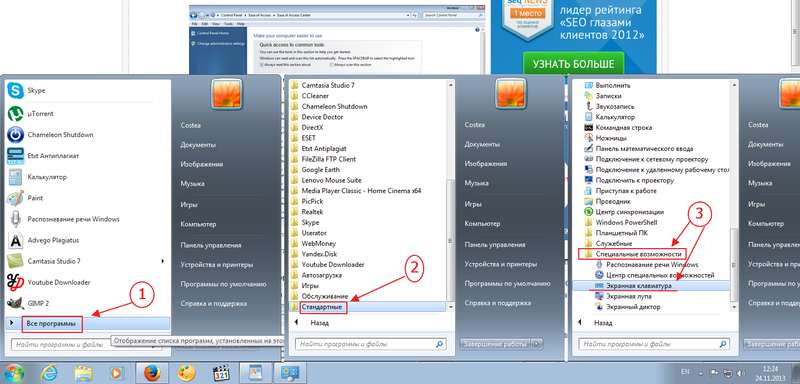Expand the Все программы list
Image resolution: width=800 pixels, height=384 pixels.
(52, 323)
